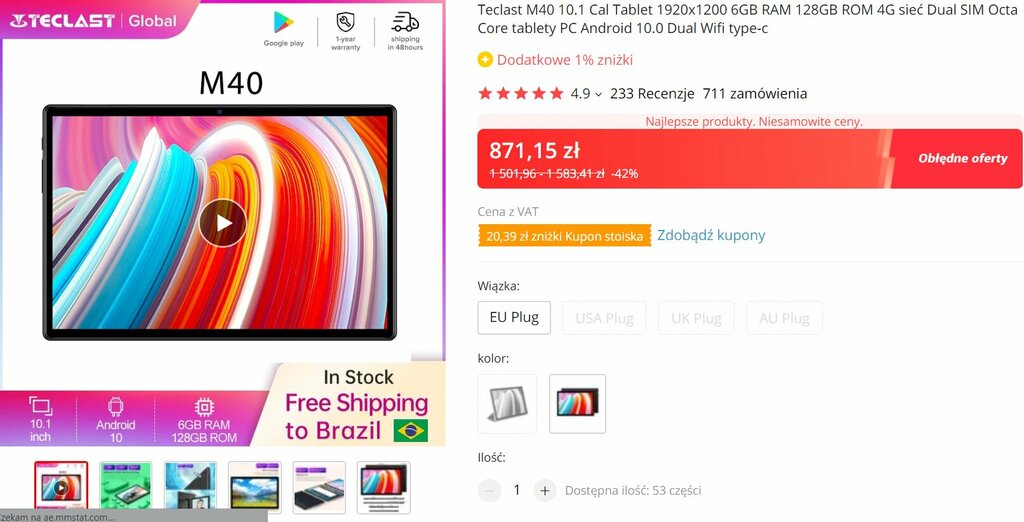The image size is (1024, 522).
Task: Click the shipping in 48 hours truck icon
Action: pos(405,22)
